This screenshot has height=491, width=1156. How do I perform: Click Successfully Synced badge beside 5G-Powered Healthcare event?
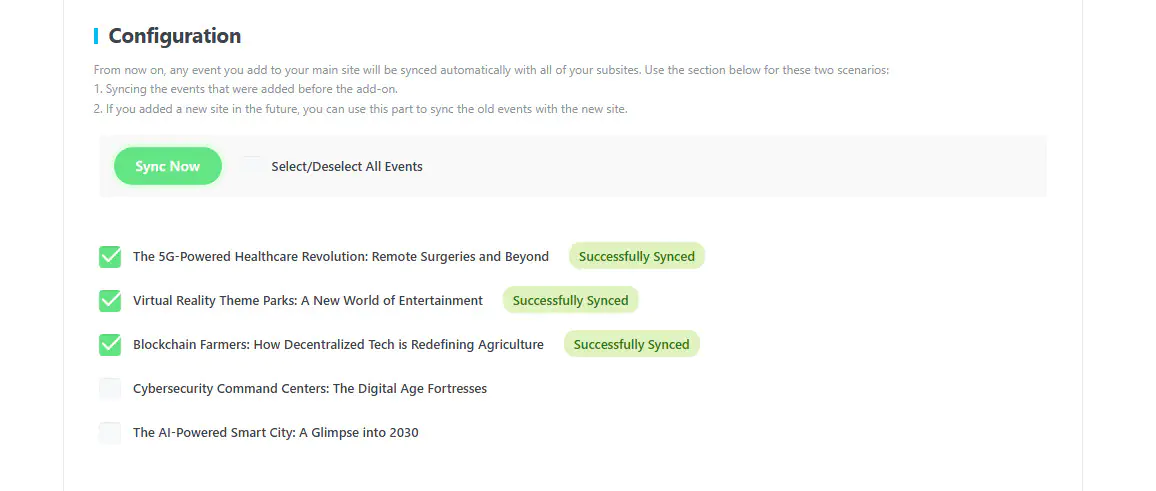click(x=636, y=257)
